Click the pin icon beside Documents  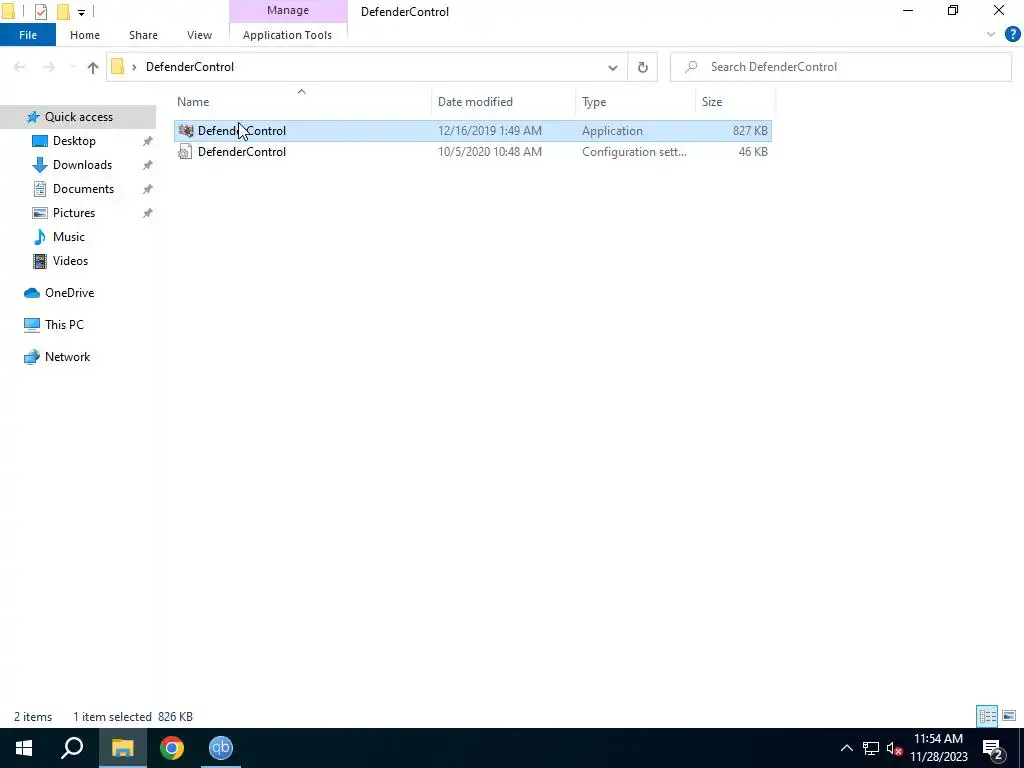point(148,189)
